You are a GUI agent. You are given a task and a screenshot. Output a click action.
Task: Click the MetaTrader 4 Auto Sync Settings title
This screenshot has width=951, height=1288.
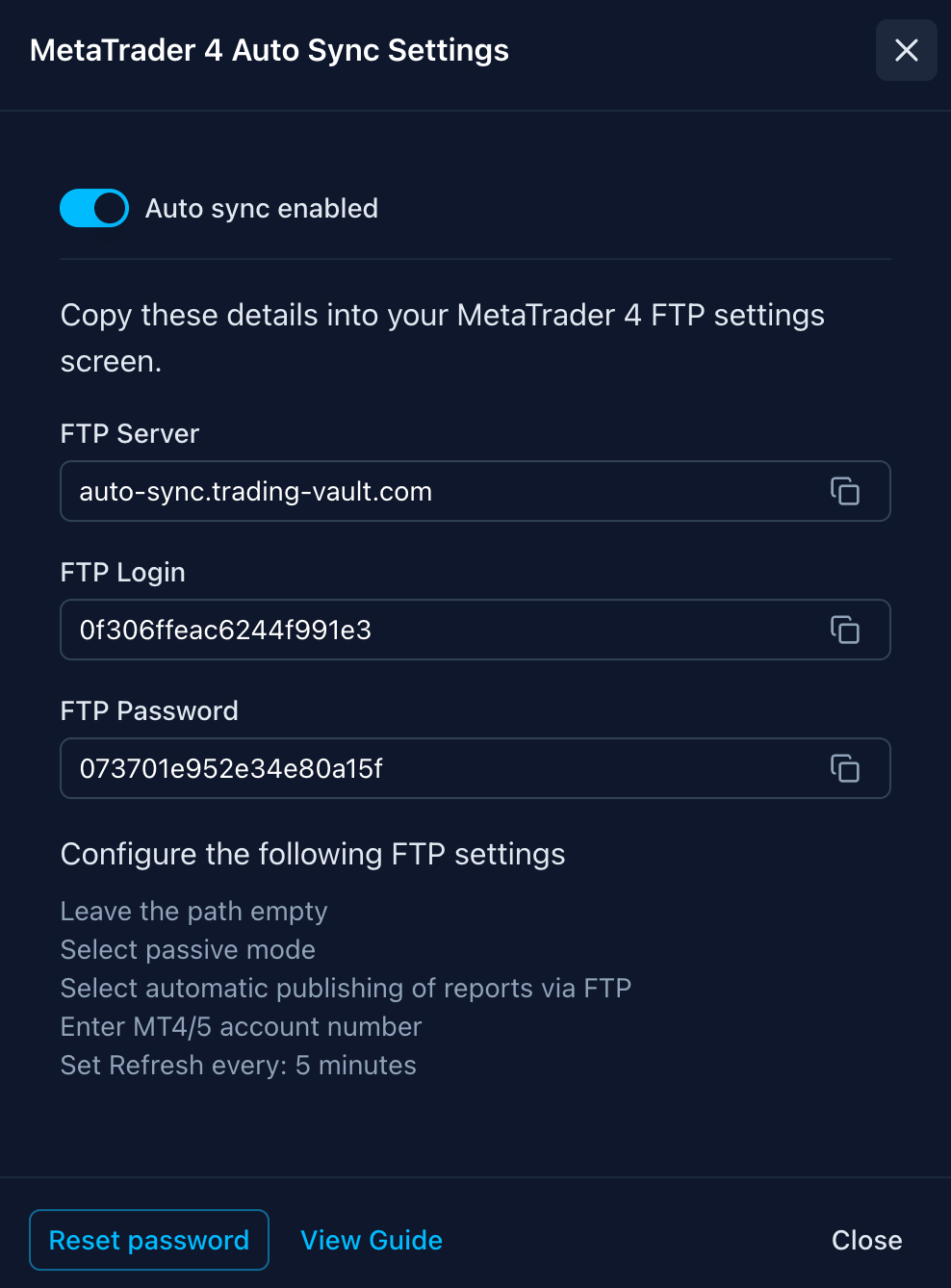tap(270, 50)
